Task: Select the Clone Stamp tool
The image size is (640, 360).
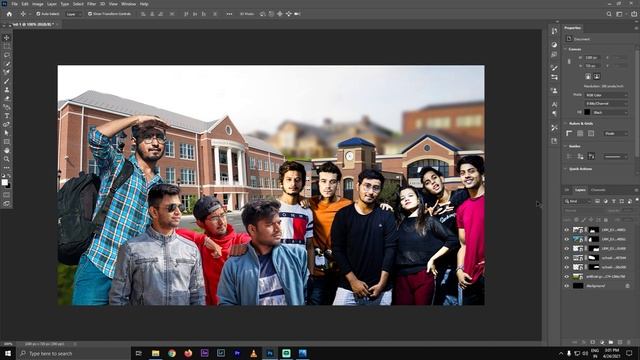Action: (x=7, y=89)
